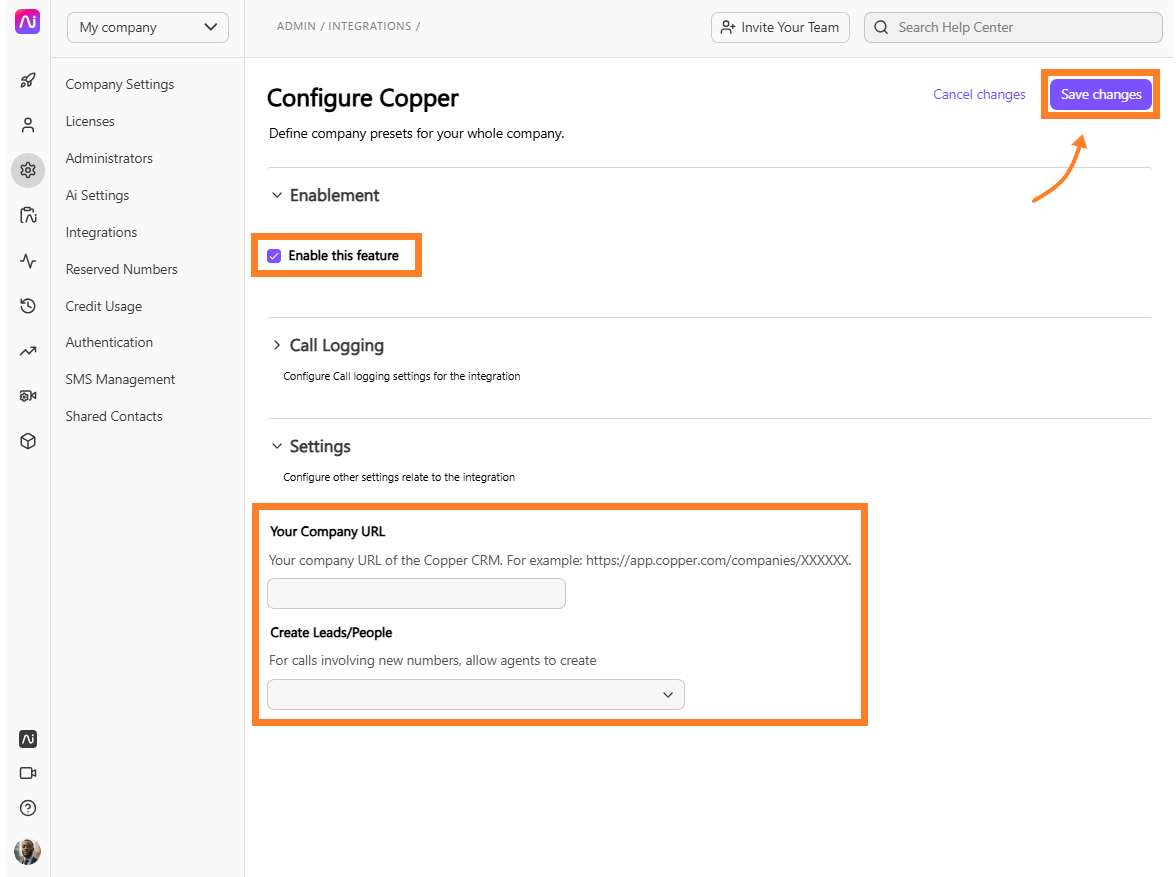1176x877 pixels.
Task: Open the video camera icon in sidebar
Action: click(28, 773)
